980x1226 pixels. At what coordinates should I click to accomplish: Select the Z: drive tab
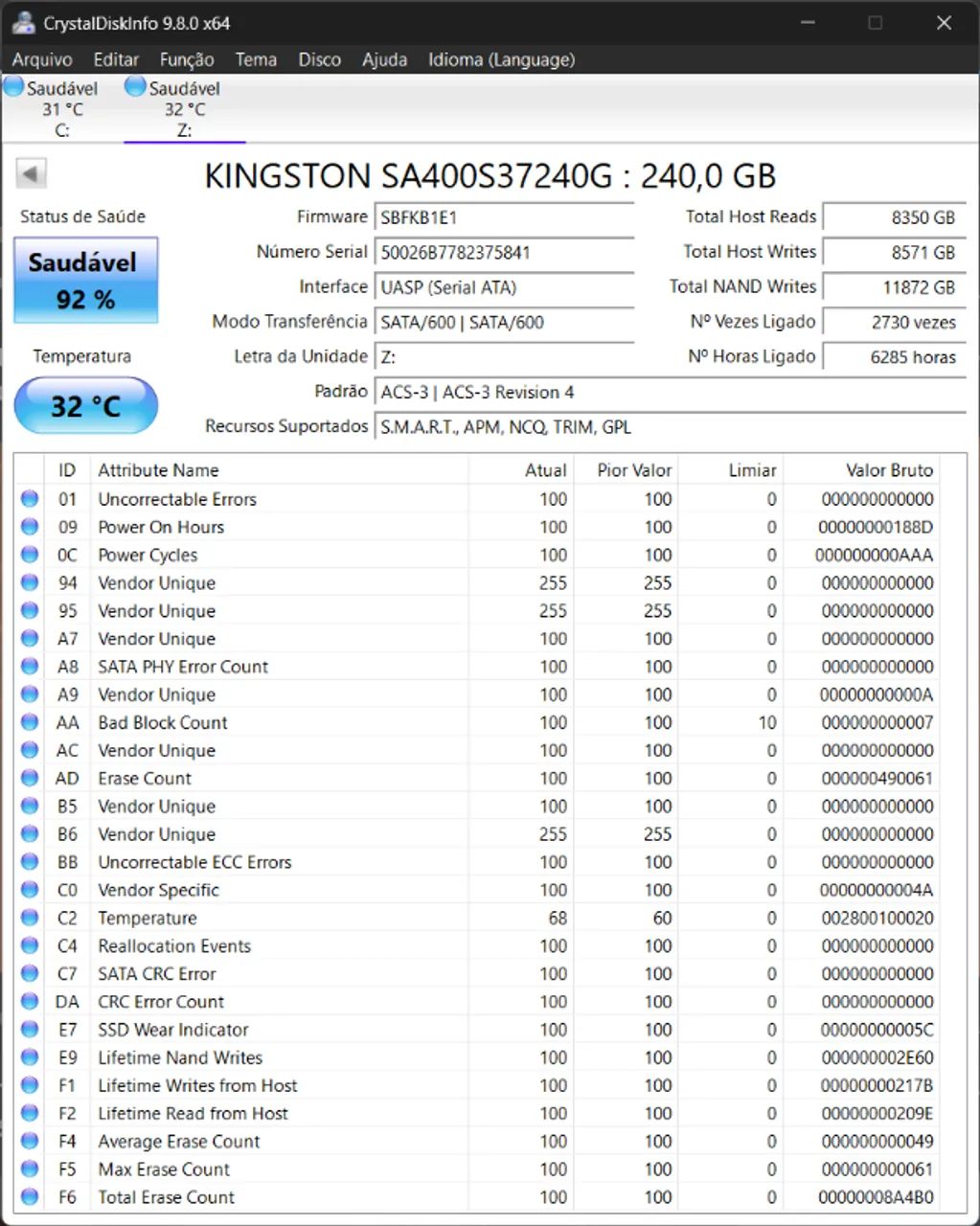pyautogui.click(x=184, y=105)
